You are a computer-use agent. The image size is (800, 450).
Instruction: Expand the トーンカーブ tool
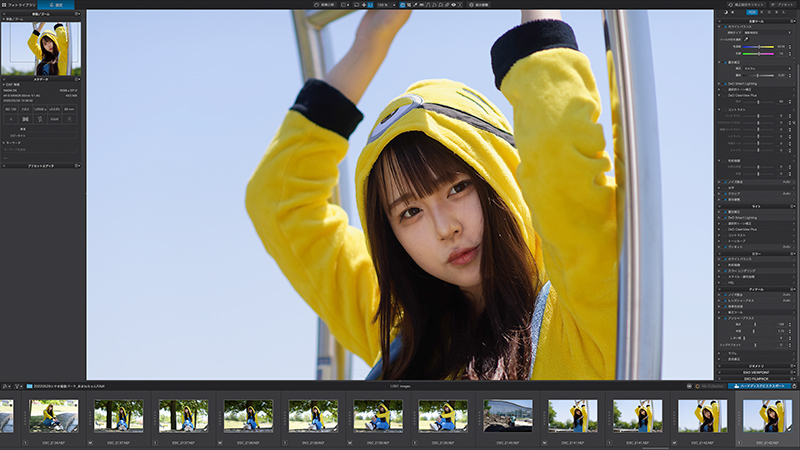tap(719, 241)
